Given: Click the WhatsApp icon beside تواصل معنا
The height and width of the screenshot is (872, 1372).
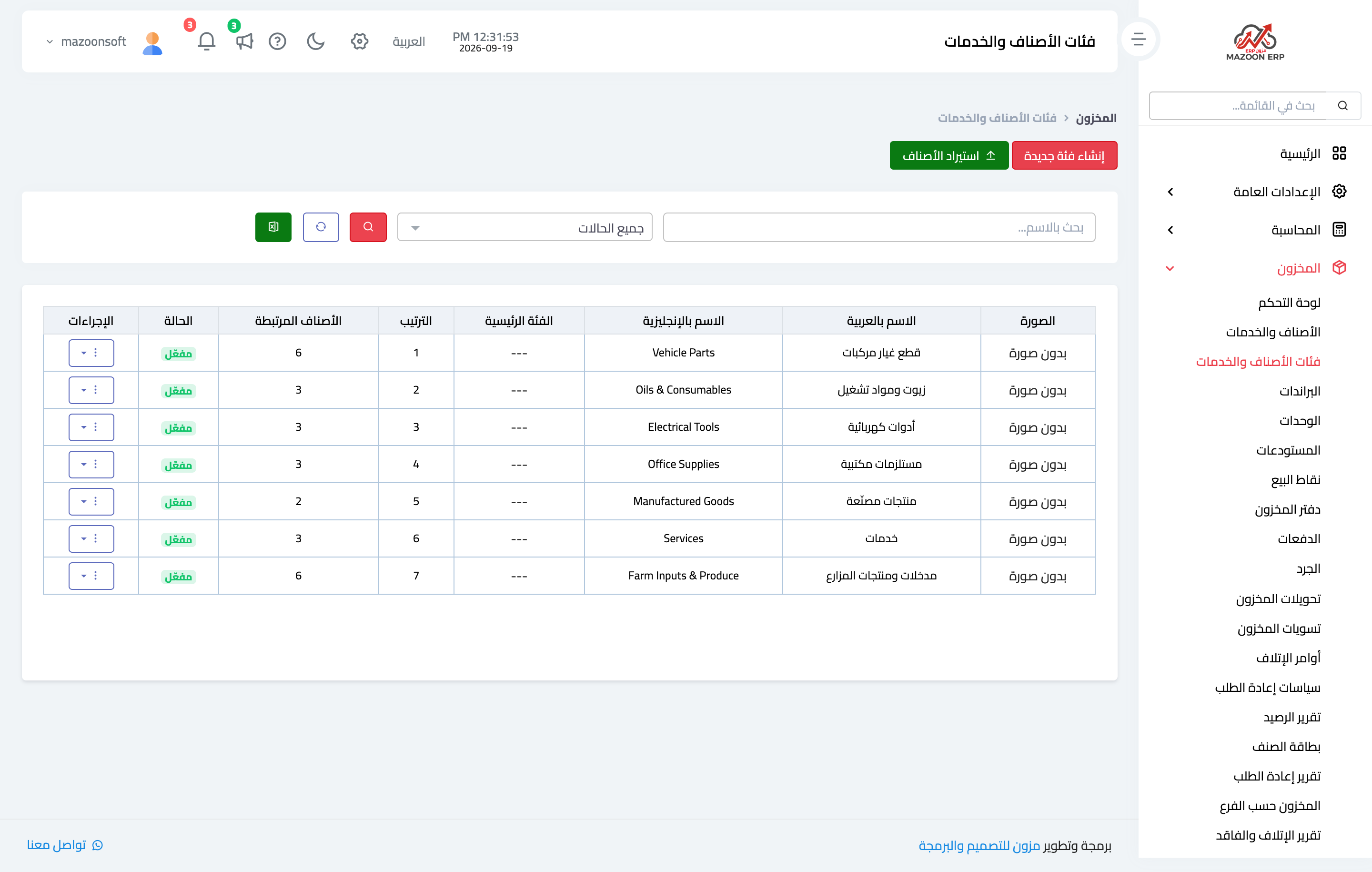Looking at the screenshot, I should (x=98, y=845).
